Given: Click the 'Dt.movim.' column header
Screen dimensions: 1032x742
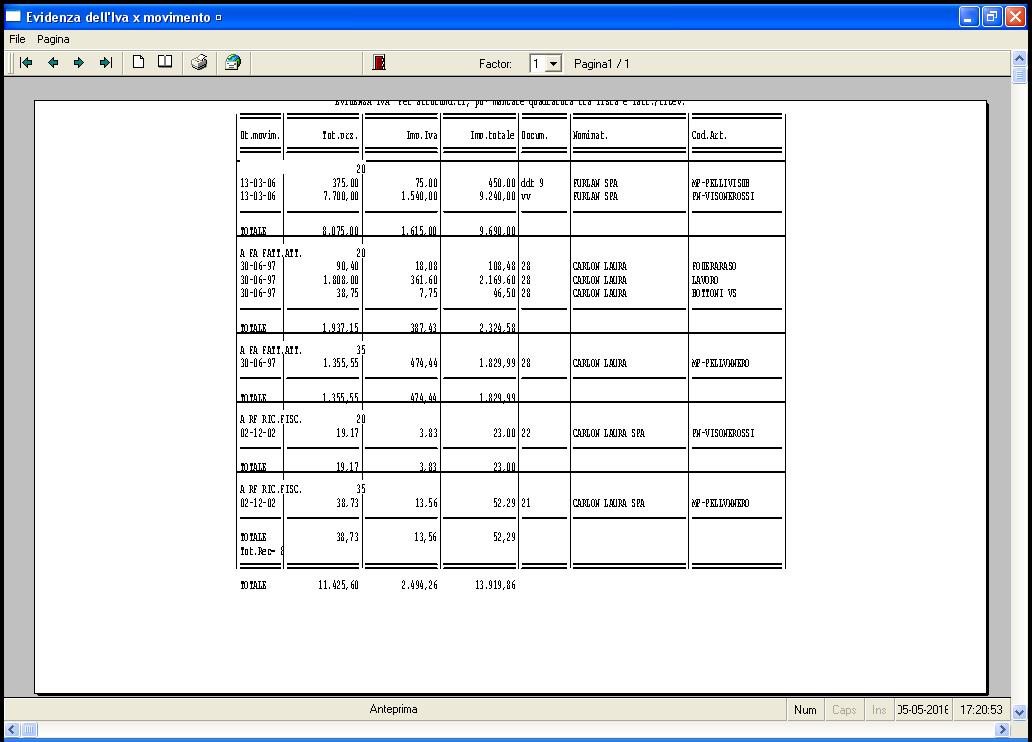Looking at the screenshot, I should (260, 135).
